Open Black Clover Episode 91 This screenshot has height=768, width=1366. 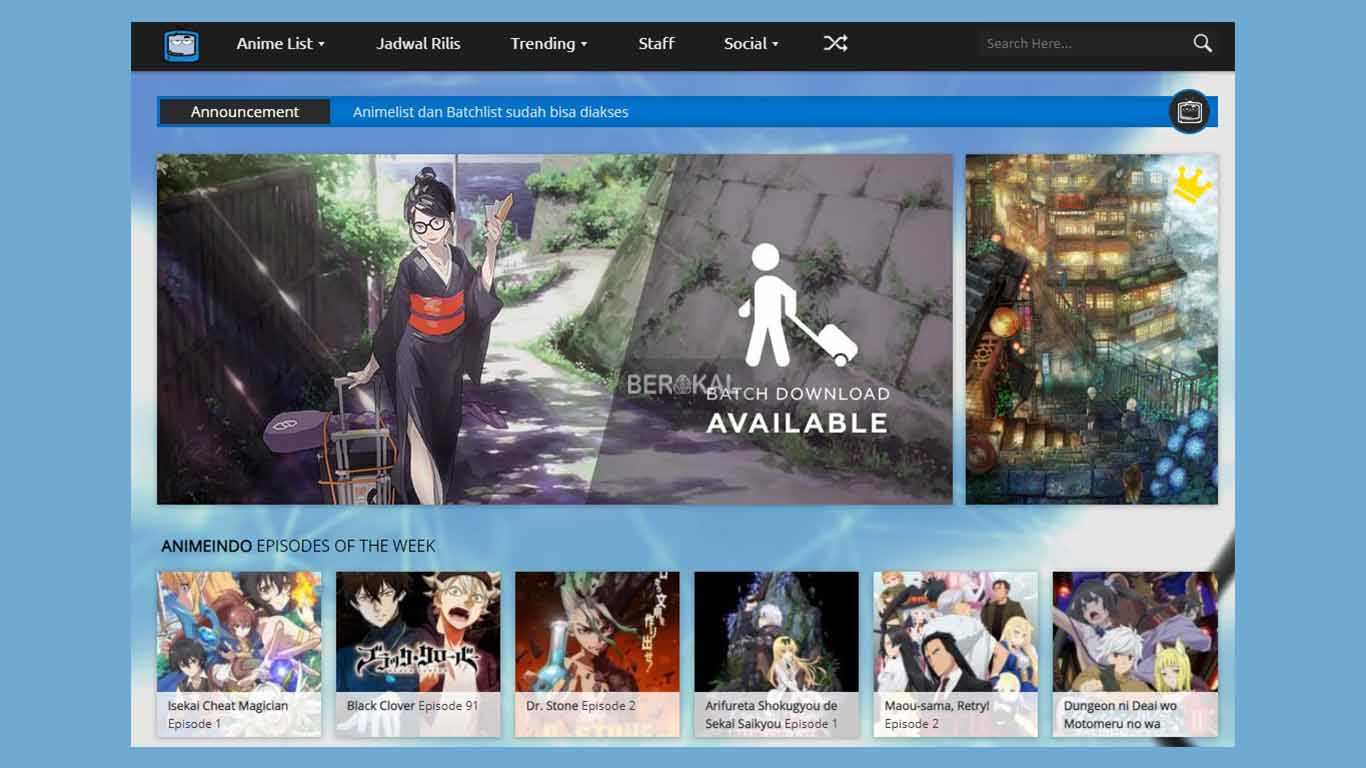tap(418, 654)
